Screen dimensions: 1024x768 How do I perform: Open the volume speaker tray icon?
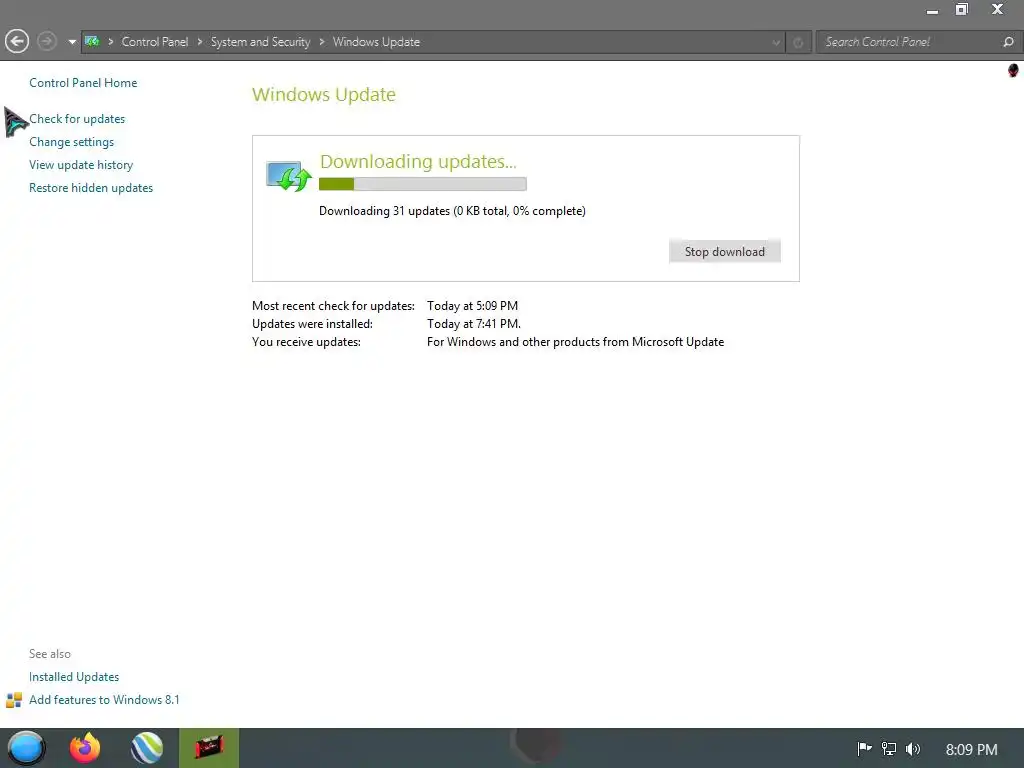pos(913,748)
